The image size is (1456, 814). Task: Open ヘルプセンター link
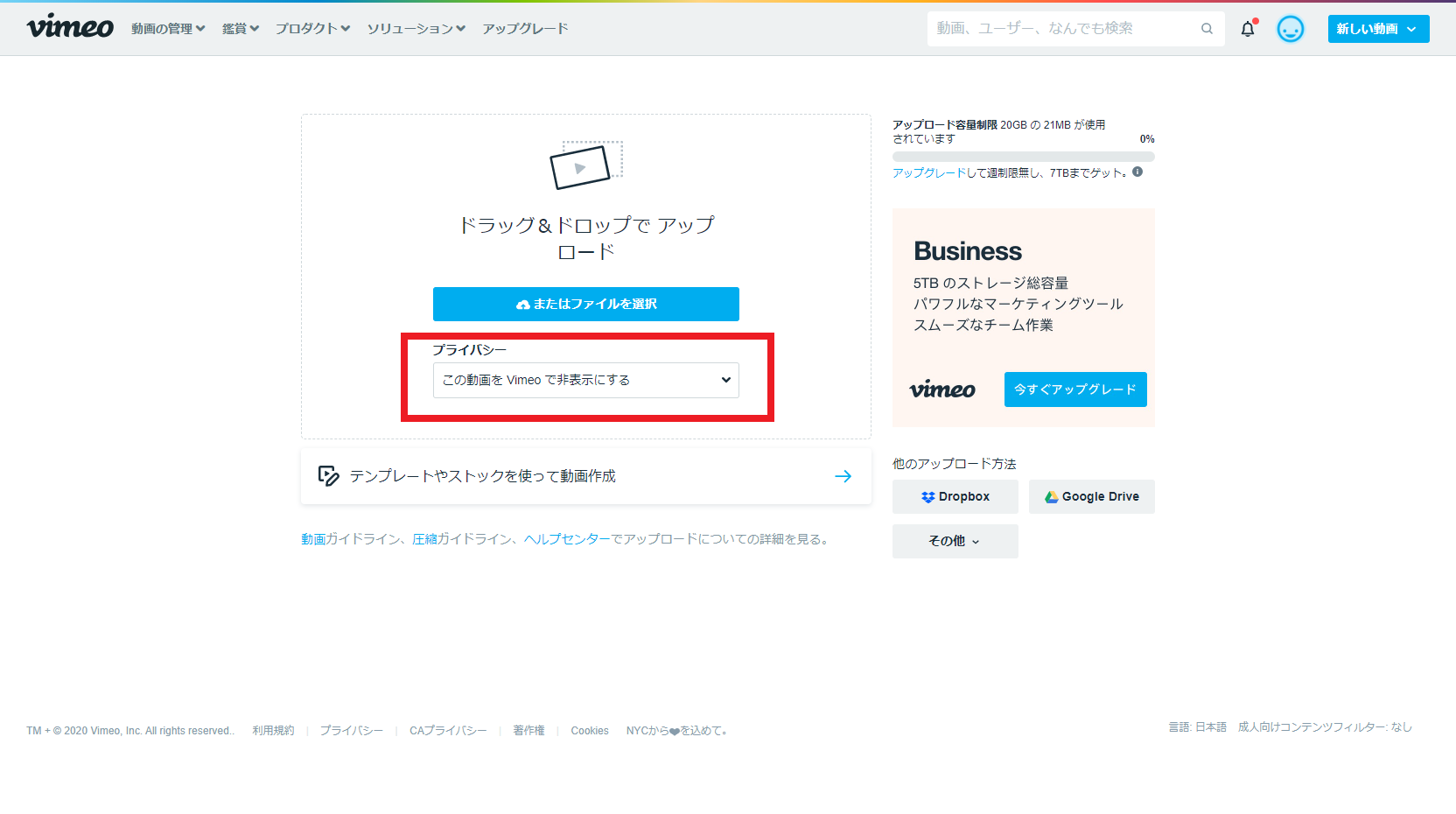[x=567, y=539]
